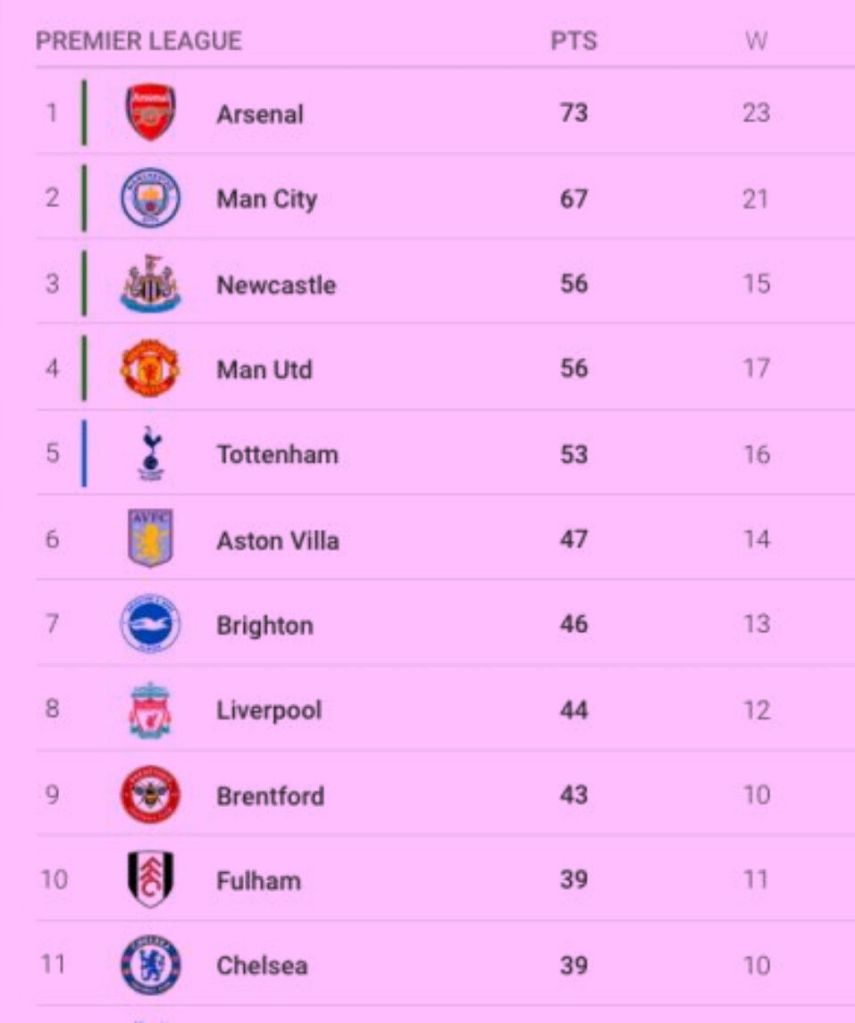
Task: Click the Premier League table title
Action: (x=139, y=41)
